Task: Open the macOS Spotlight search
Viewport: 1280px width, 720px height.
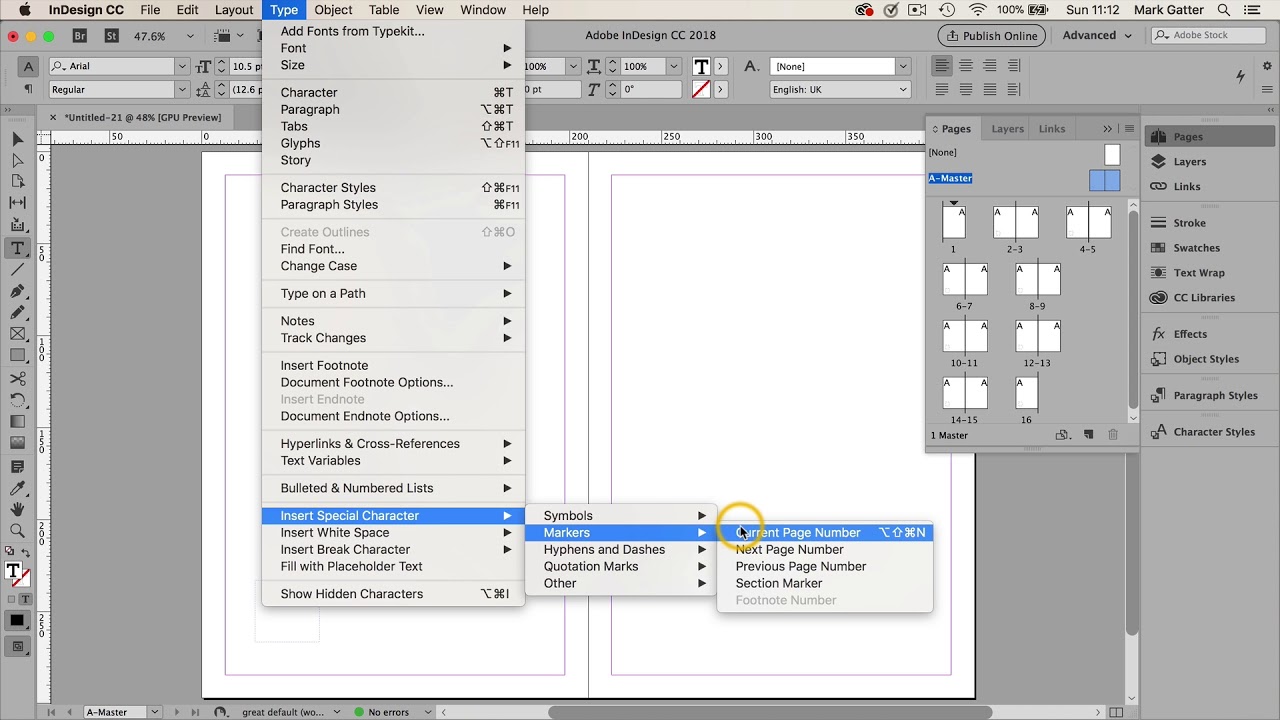Action: (1224, 10)
